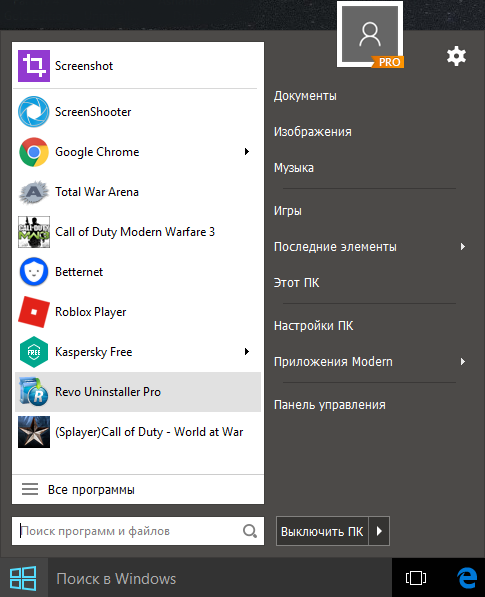Click Call of Duty Modern Warfare 3 text
The height and width of the screenshot is (597, 485).
(135, 232)
